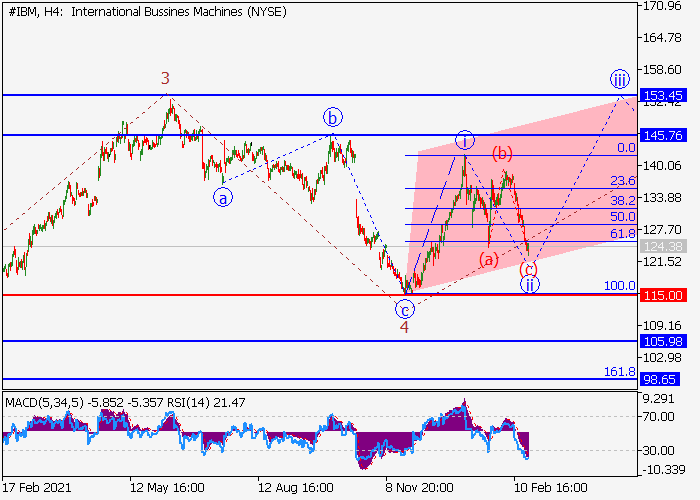Click the 145.76 blue price level label

tap(663, 135)
